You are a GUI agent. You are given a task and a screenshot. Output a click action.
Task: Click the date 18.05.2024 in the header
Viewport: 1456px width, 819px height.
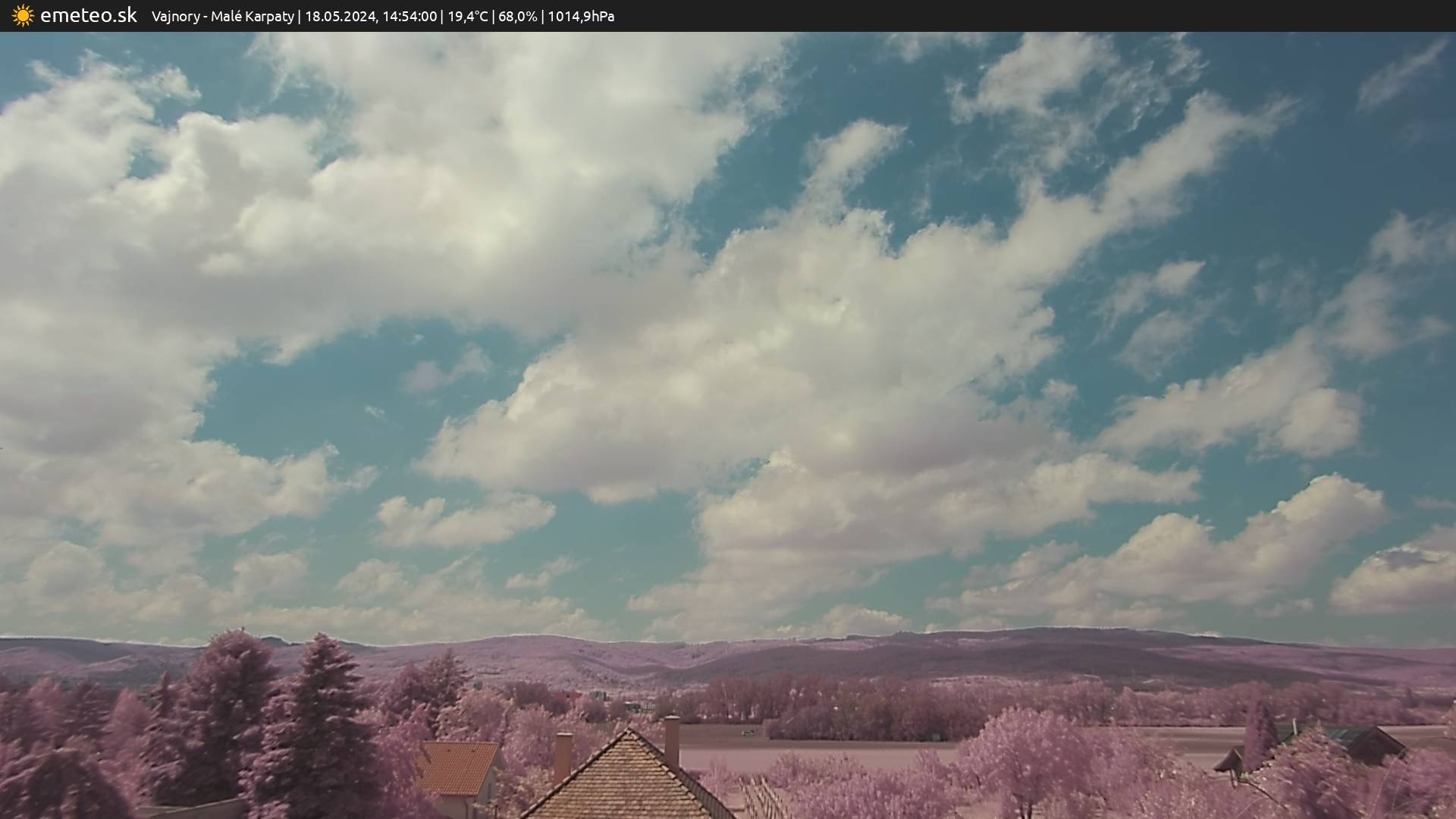tap(340, 16)
